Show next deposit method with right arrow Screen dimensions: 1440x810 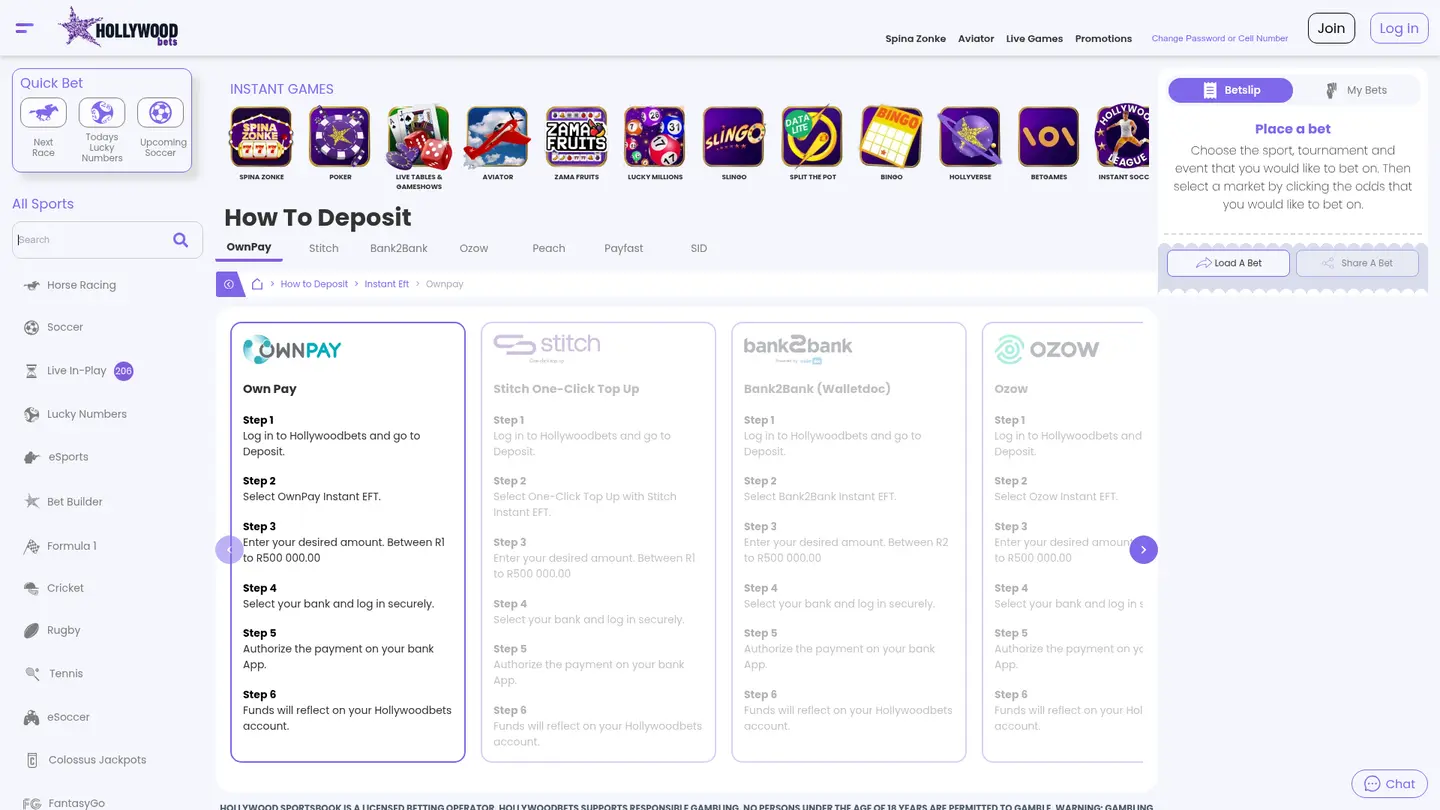click(x=1143, y=550)
